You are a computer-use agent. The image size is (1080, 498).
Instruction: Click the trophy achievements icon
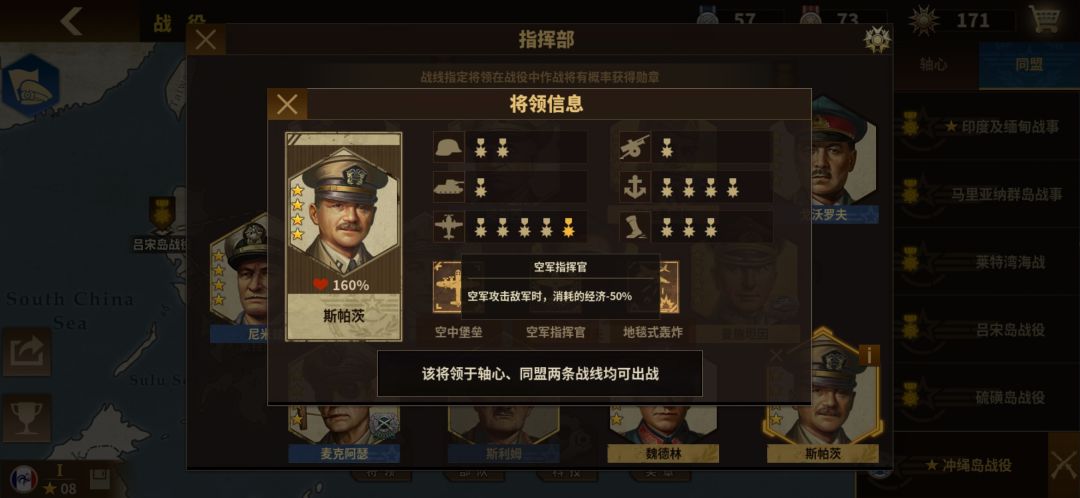tap(26, 418)
